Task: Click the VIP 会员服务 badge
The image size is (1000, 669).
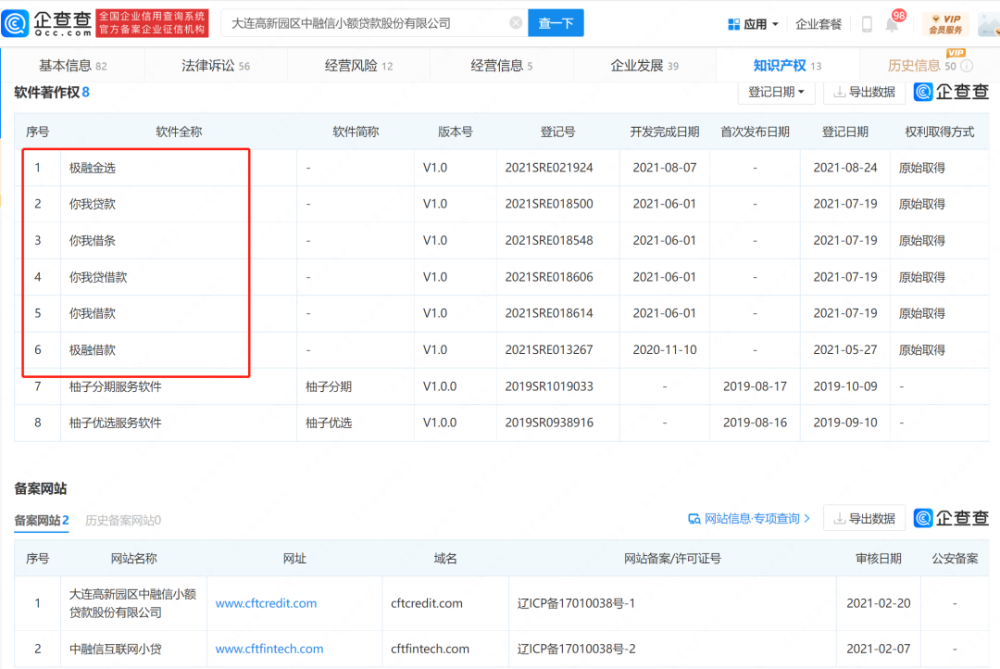Action: (945, 24)
